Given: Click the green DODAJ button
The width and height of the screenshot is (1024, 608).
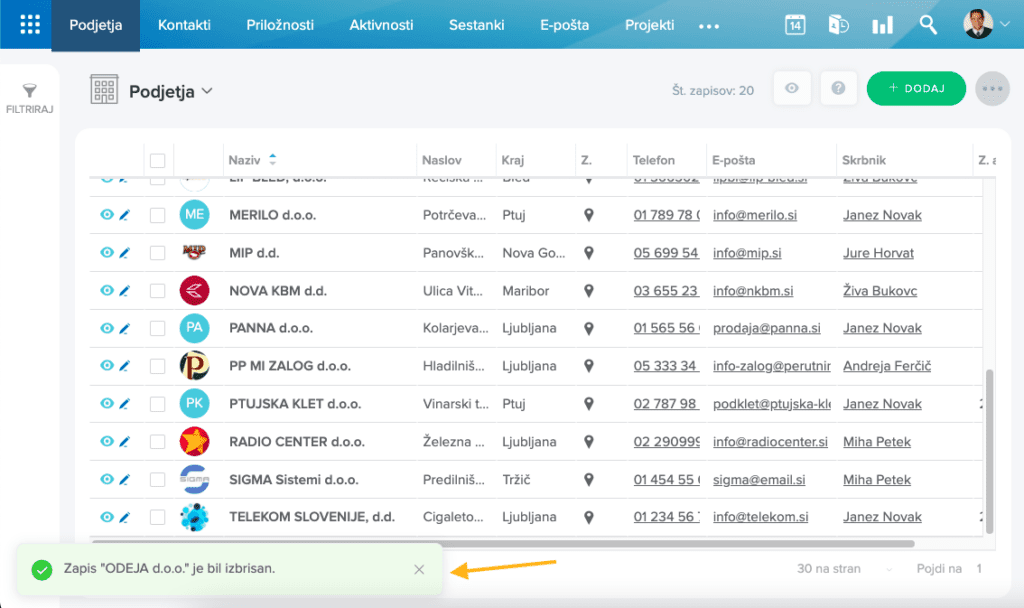Looking at the screenshot, I should [916, 88].
